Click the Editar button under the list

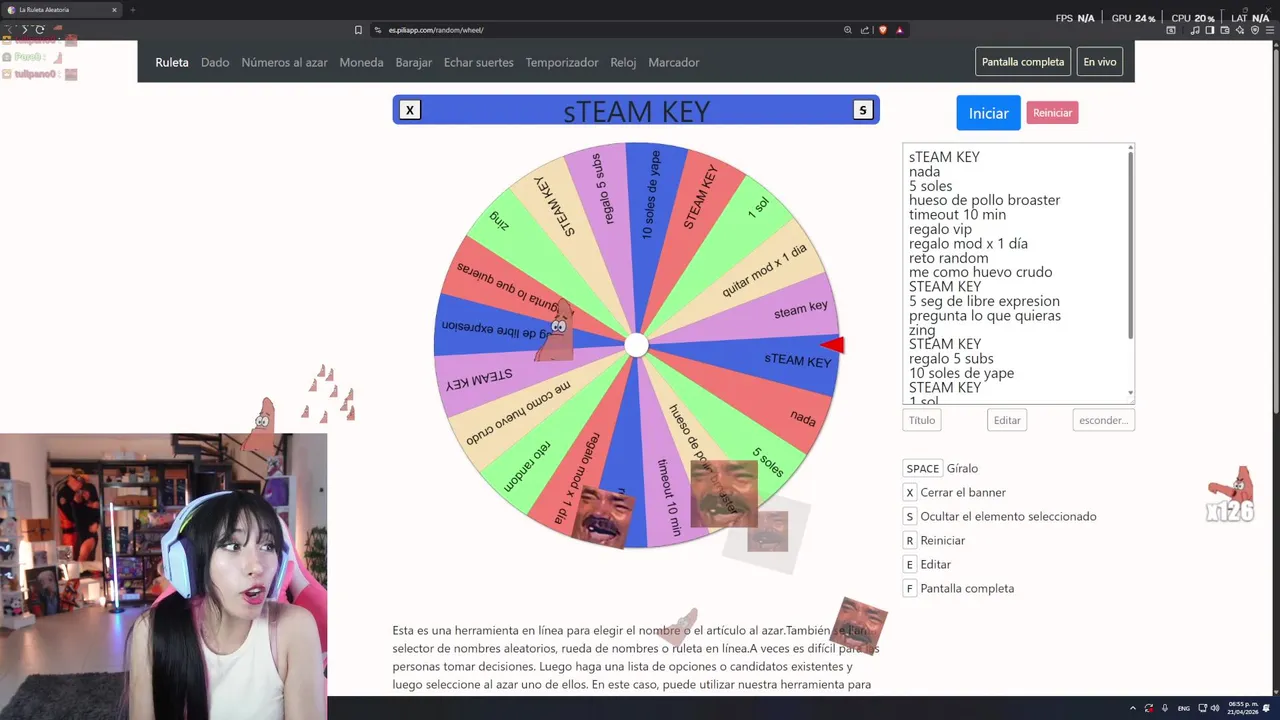(x=1007, y=420)
